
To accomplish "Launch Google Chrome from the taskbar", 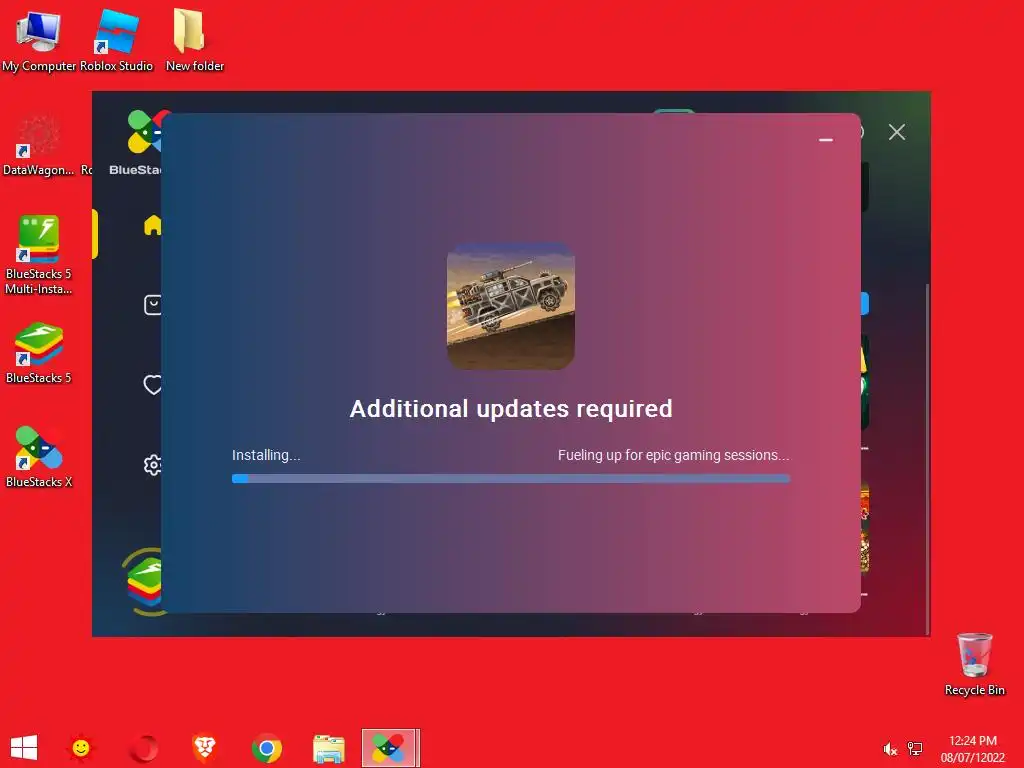I will point(266,748).
